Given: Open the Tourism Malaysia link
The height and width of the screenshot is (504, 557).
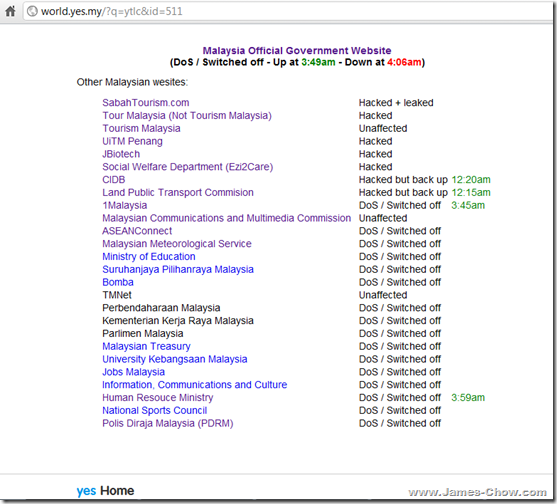Looking at the screenshot, I should coord(141,128).
